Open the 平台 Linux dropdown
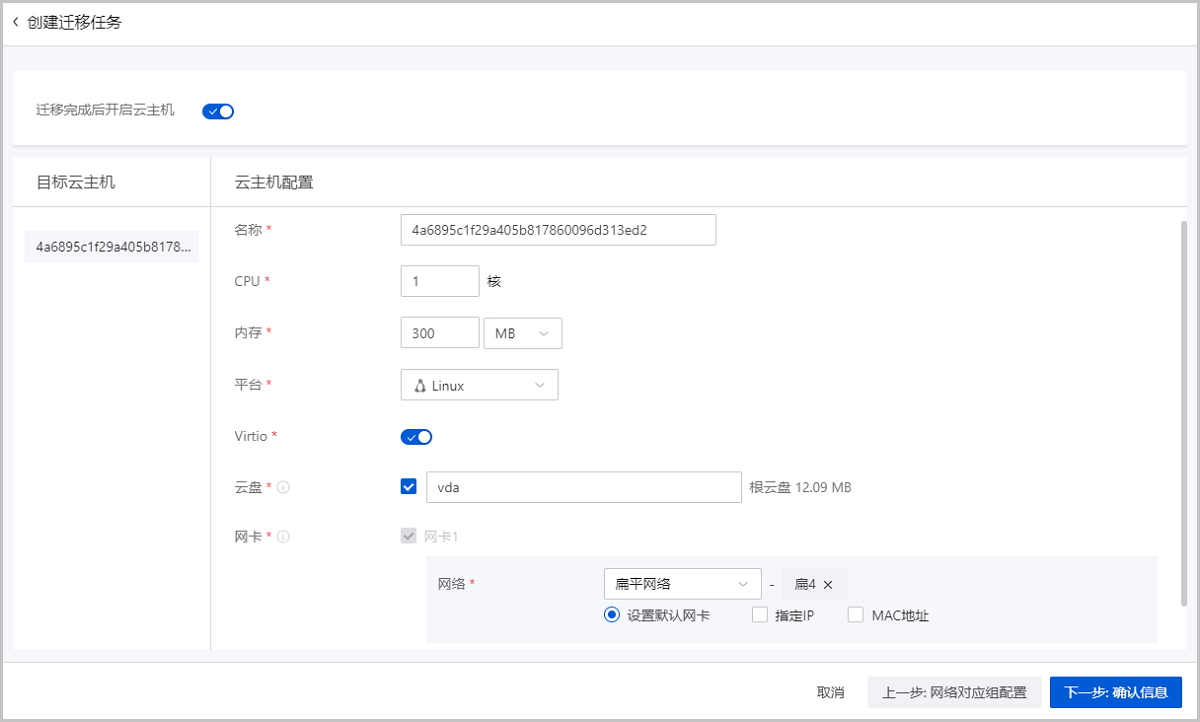Screen dimensions: 1200x722 coord(479,385)
